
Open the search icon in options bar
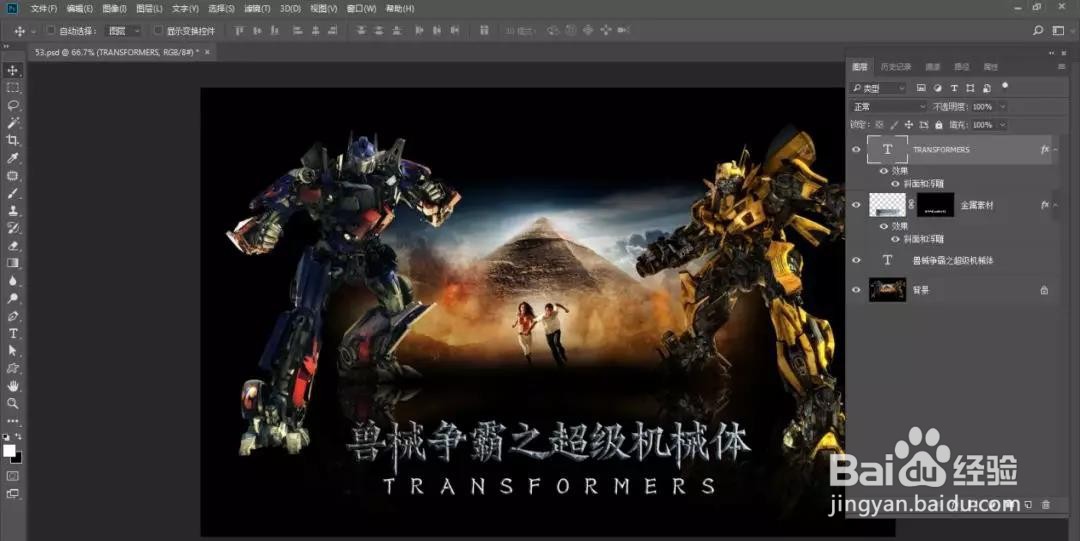pos(1038,30)
